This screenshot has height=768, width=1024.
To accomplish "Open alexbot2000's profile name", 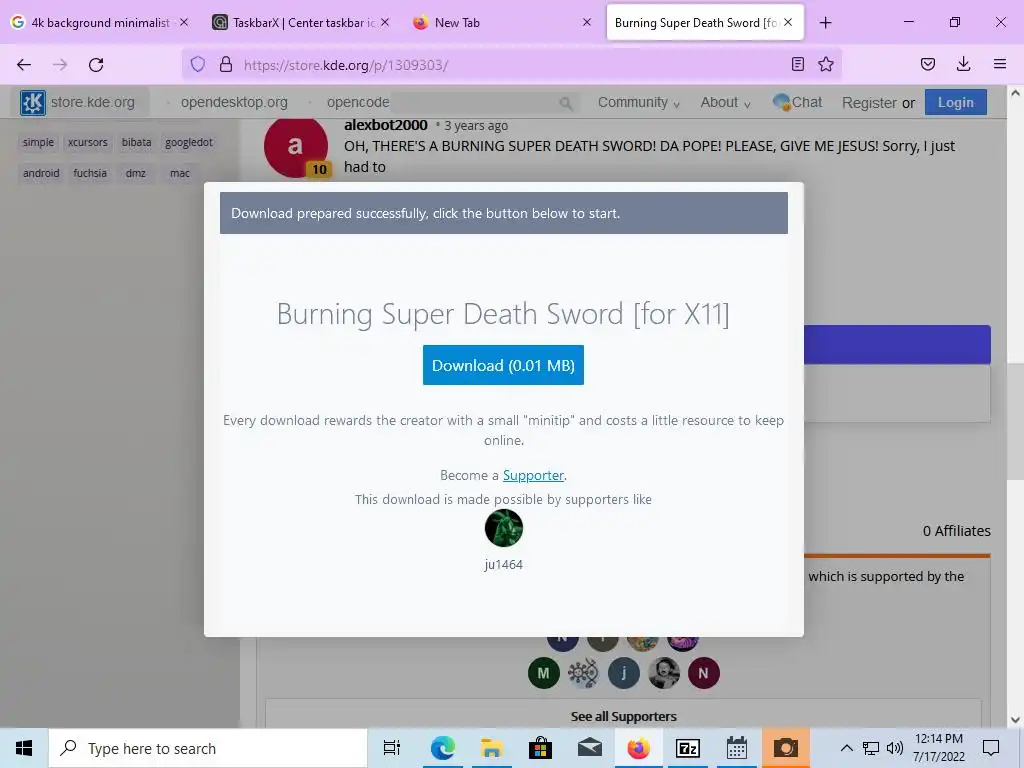I will (385, 125).
